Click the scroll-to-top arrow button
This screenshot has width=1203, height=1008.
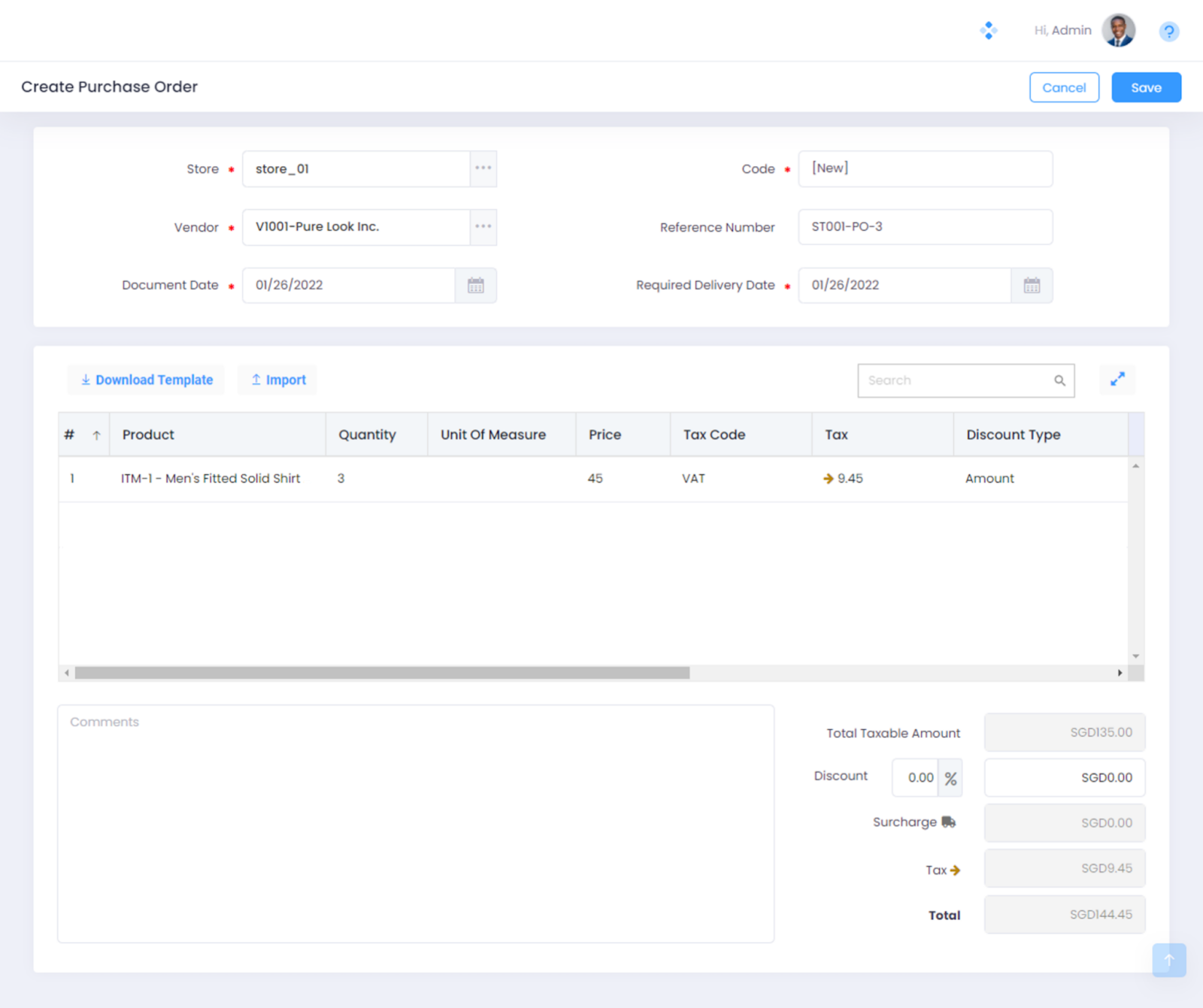pos(1168,960)
